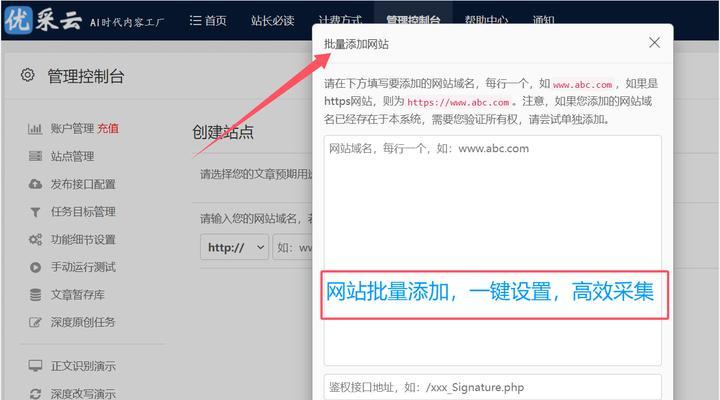
Task: Click the hamburger icon before 首页
Action: 195,21
